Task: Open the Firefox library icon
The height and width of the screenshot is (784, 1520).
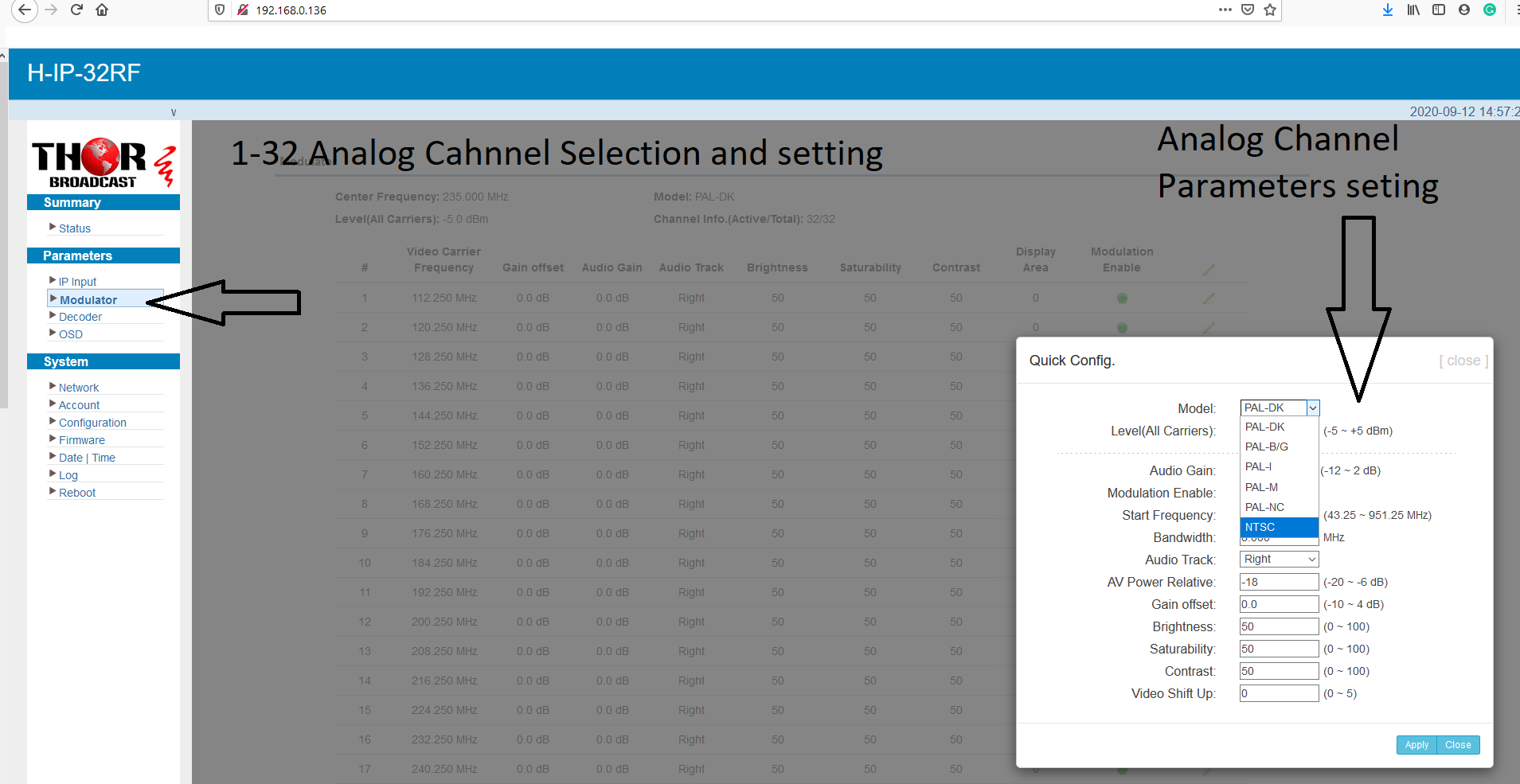Action: pos(1413,10)
